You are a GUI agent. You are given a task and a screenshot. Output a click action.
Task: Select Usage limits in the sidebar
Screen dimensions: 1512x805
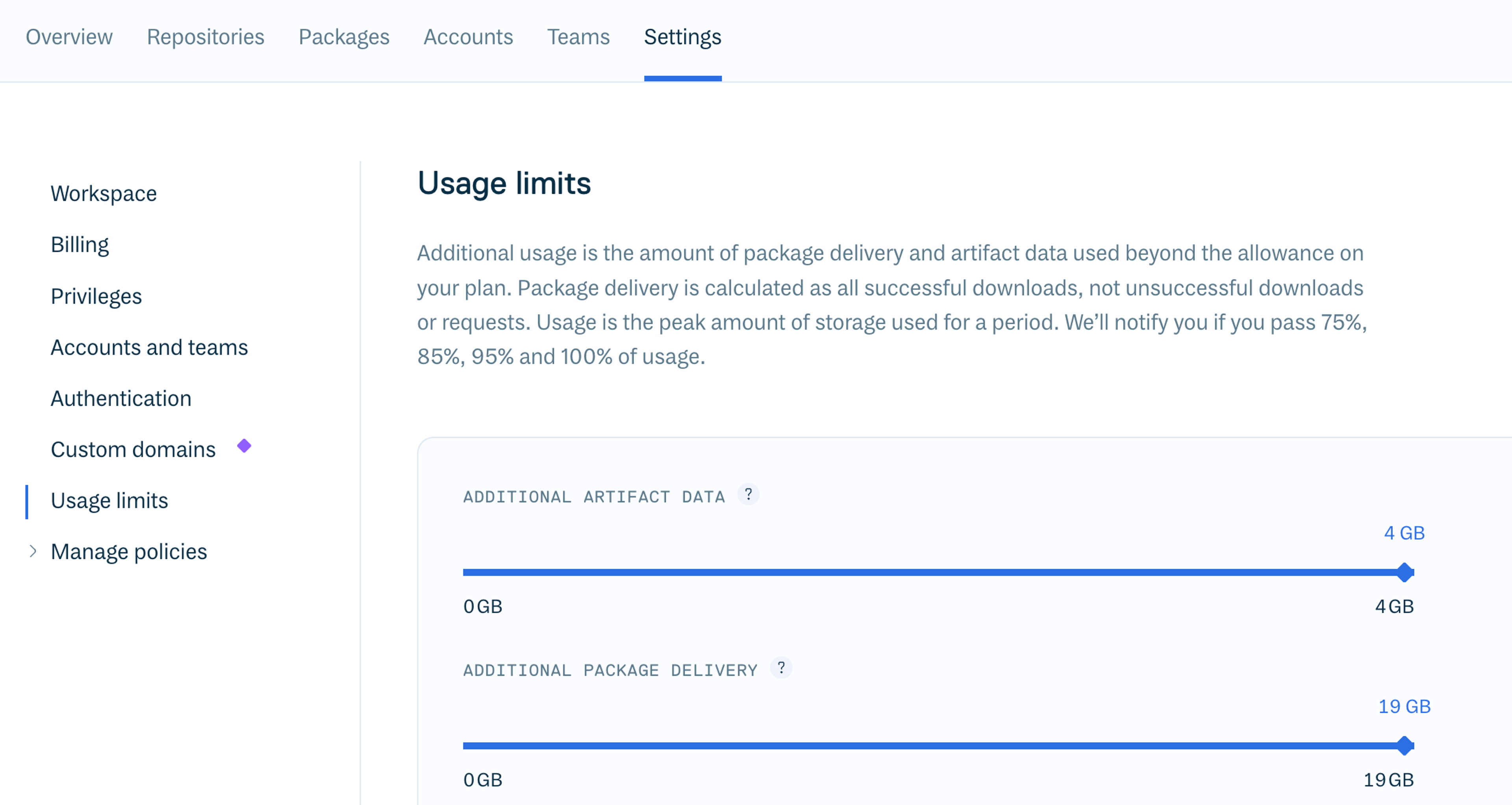click(x=109, y=500)
